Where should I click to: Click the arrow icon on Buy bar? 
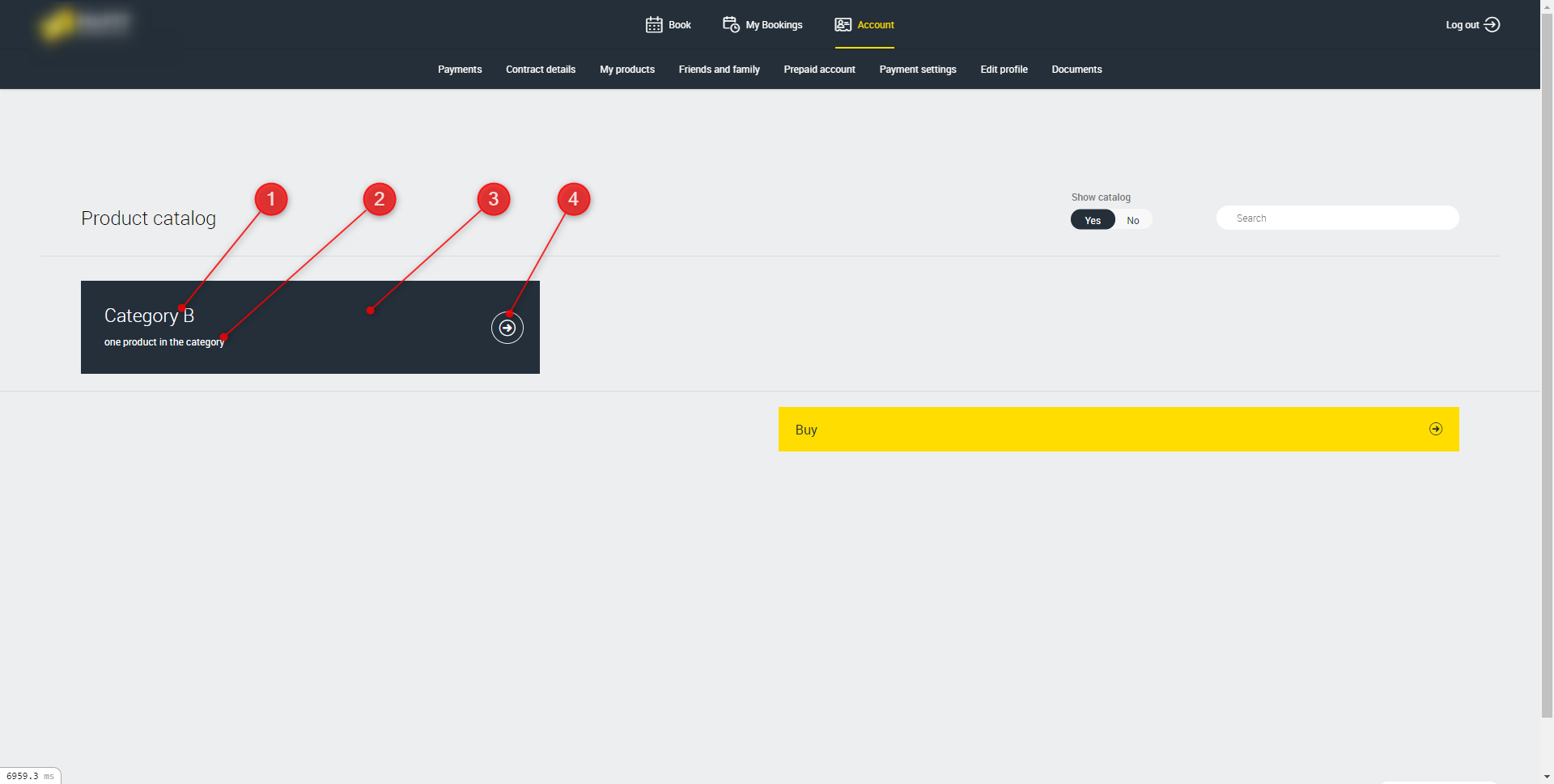tap(1435, 429)
